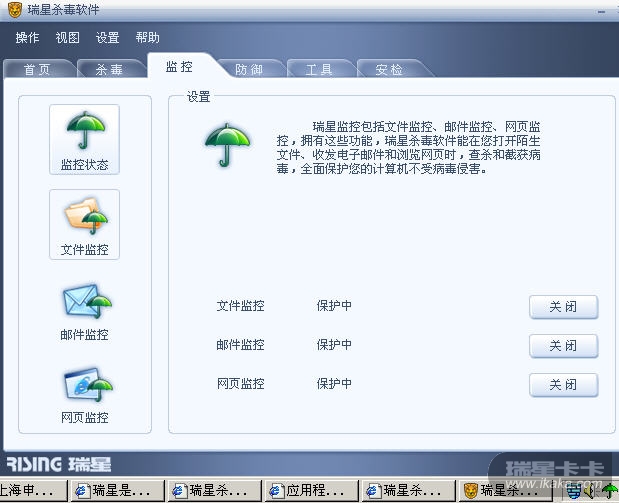
Task: Turn off 邮件监控 with its 关闭 button
Action: (x=563, y=345)
